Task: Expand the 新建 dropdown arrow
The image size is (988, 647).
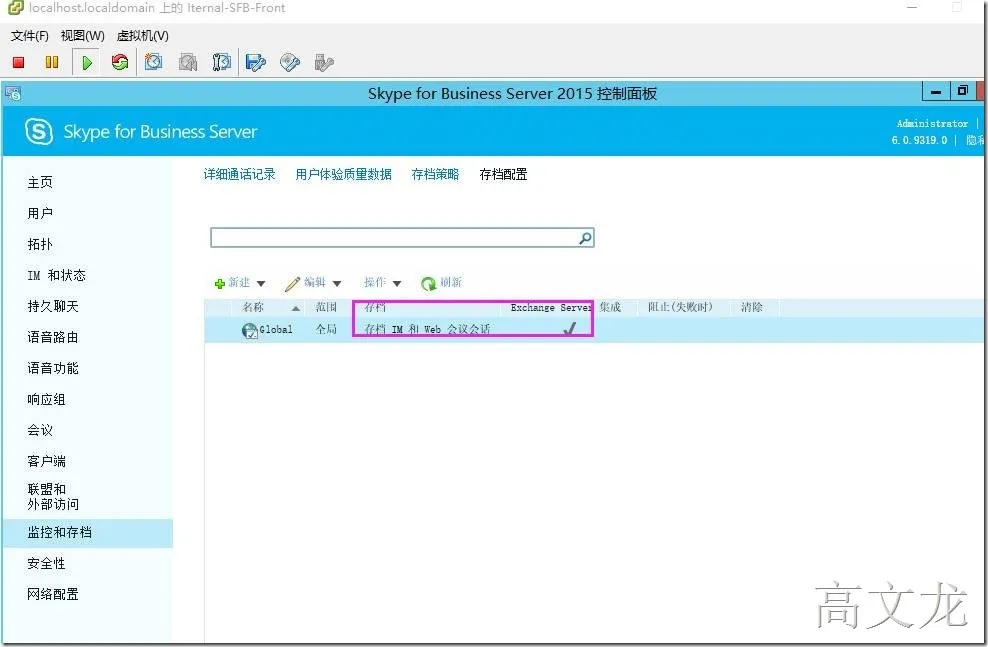Action: pos(261,283)
